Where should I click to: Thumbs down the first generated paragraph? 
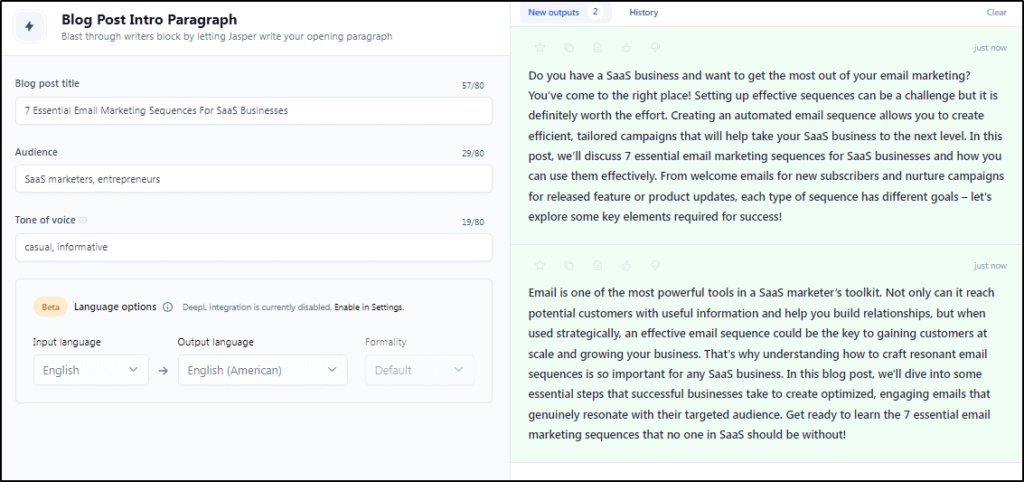(x=656, y=48)
